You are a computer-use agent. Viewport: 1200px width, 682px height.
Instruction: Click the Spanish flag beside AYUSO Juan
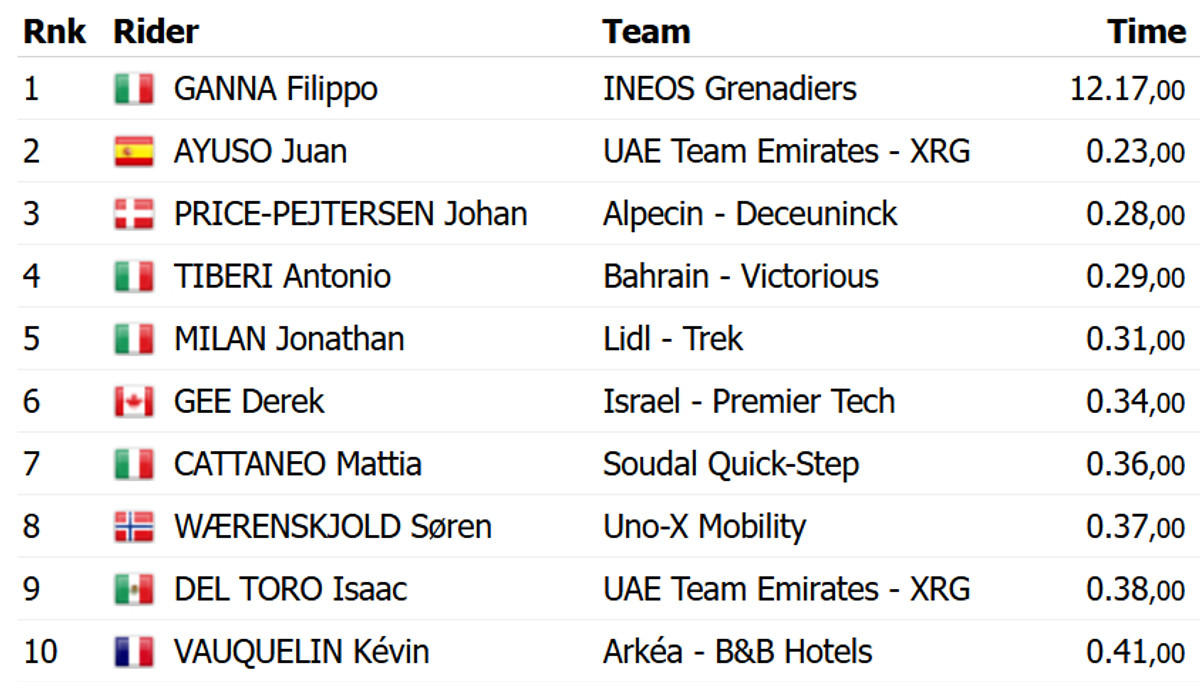click(x=133, y=152)
